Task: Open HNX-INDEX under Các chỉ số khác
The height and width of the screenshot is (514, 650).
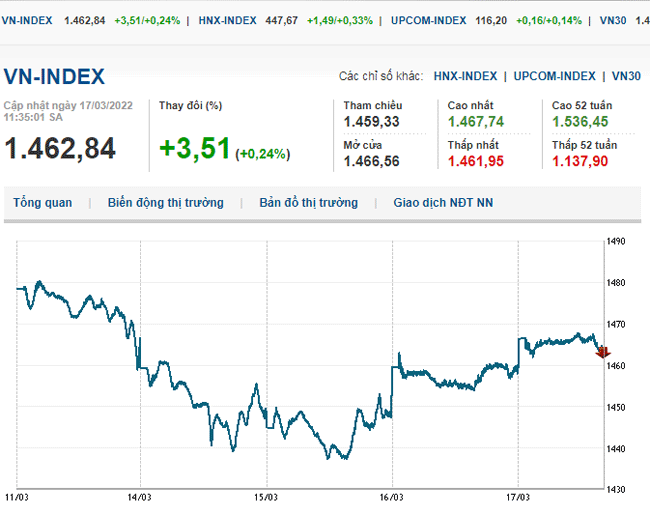Action: (465, 76)
